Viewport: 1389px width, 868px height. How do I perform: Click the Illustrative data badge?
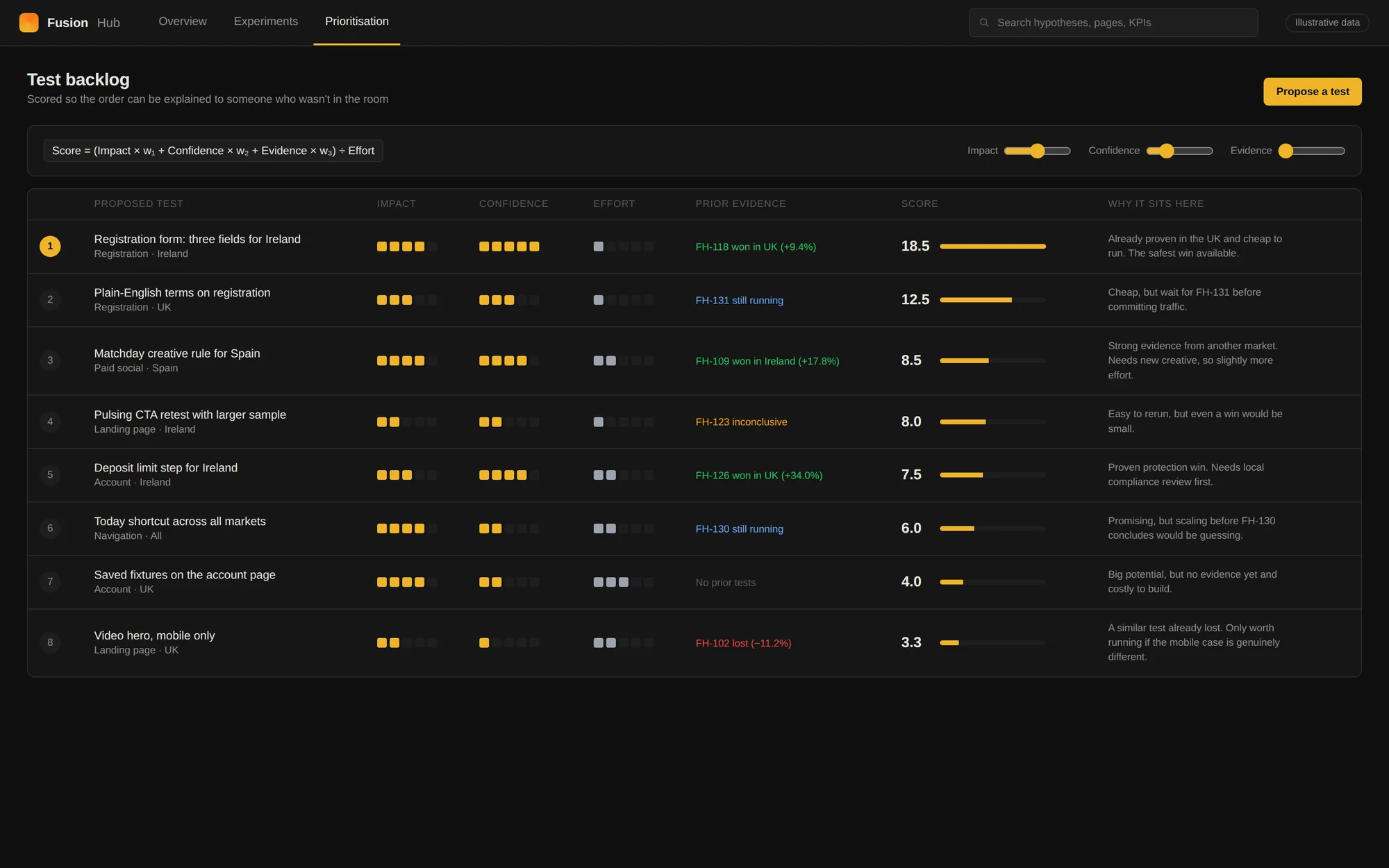1327,23
